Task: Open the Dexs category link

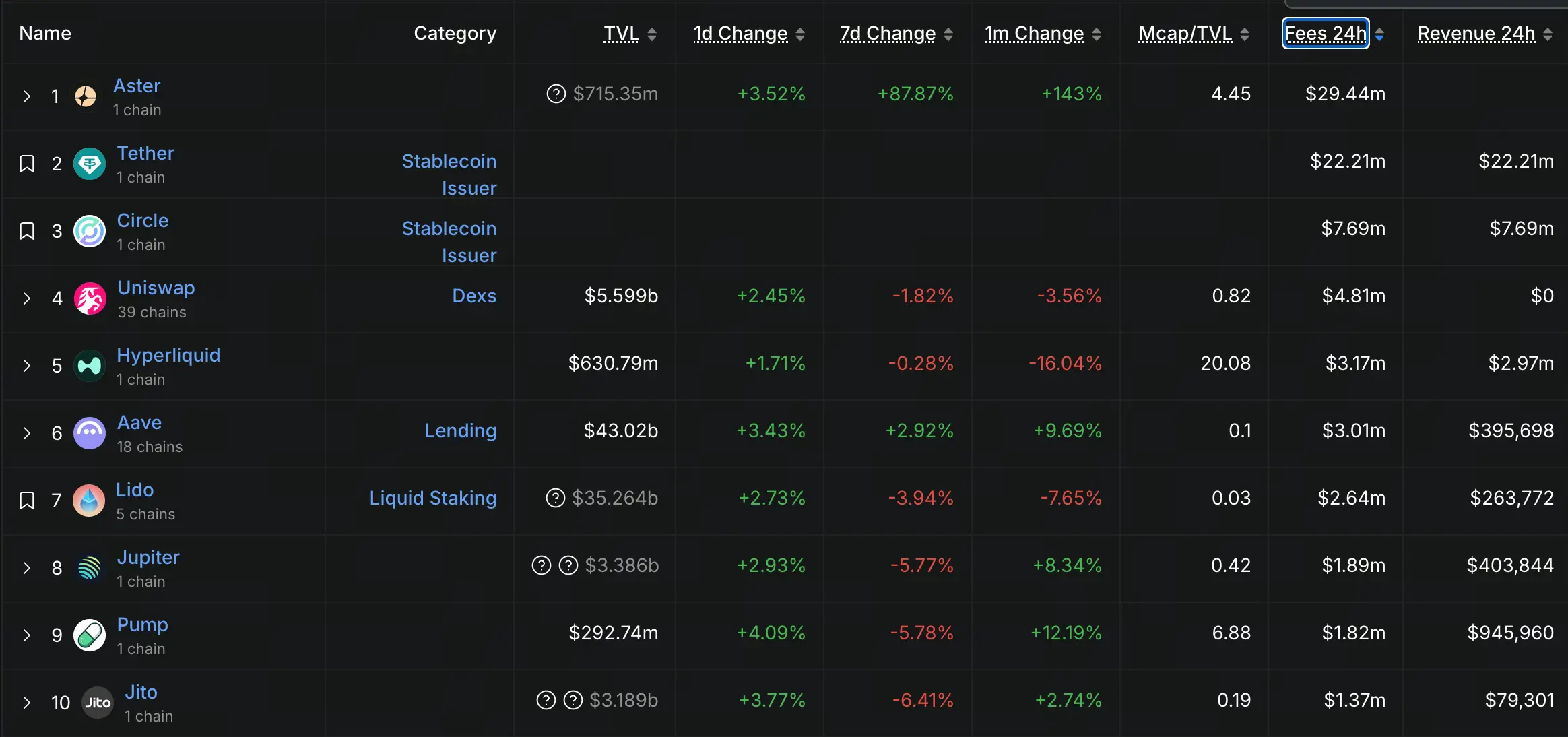Action: (x=474, y=296)
